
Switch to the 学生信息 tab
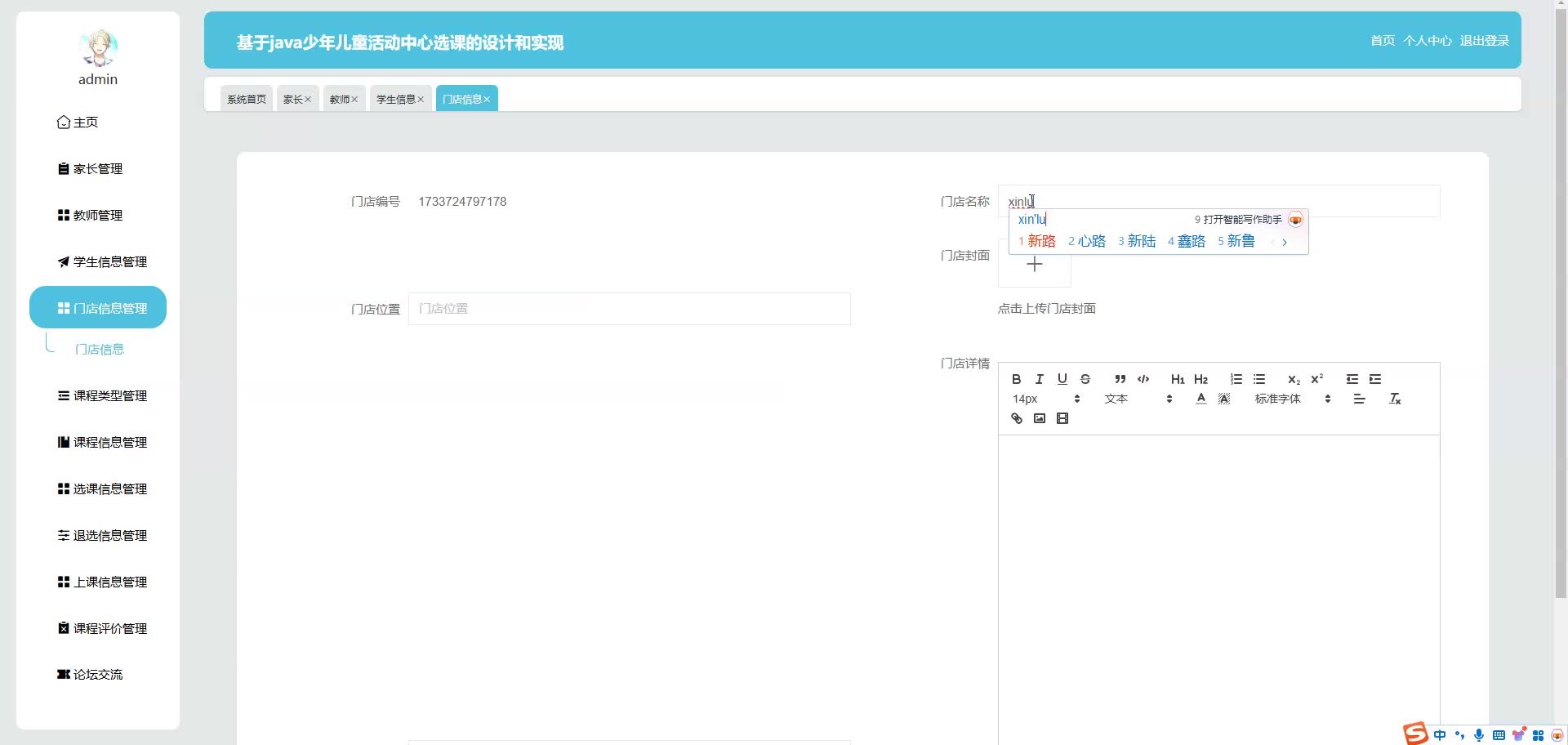pos(396,99)
